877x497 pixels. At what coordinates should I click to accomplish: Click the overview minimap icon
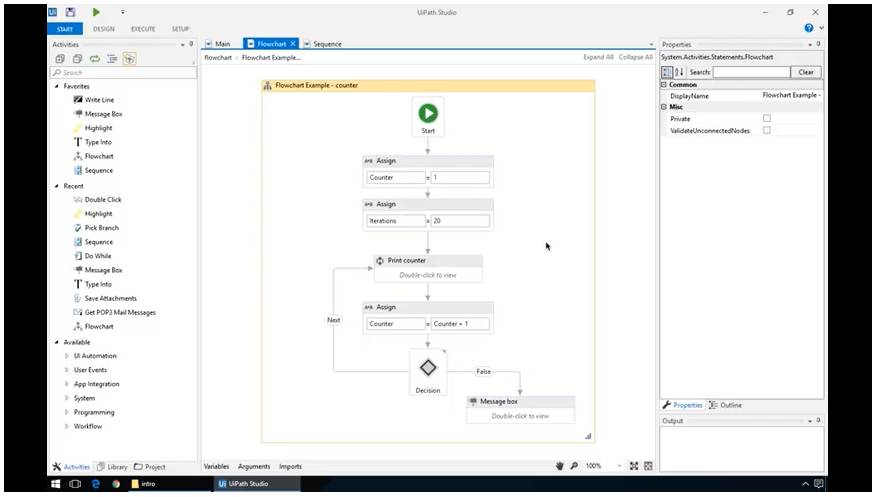(648, 466)
